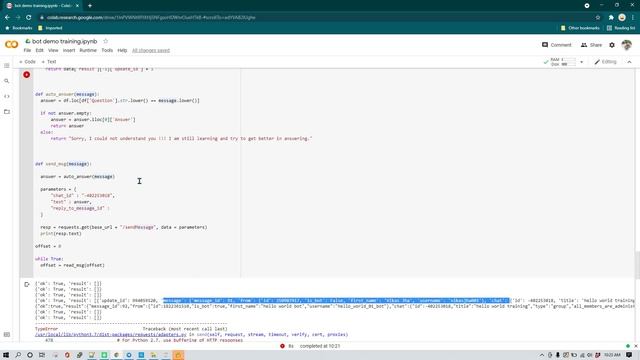Open the Editing mode dropdown
This screenshot has width=640, height=360.
click(x=605, y=62)
